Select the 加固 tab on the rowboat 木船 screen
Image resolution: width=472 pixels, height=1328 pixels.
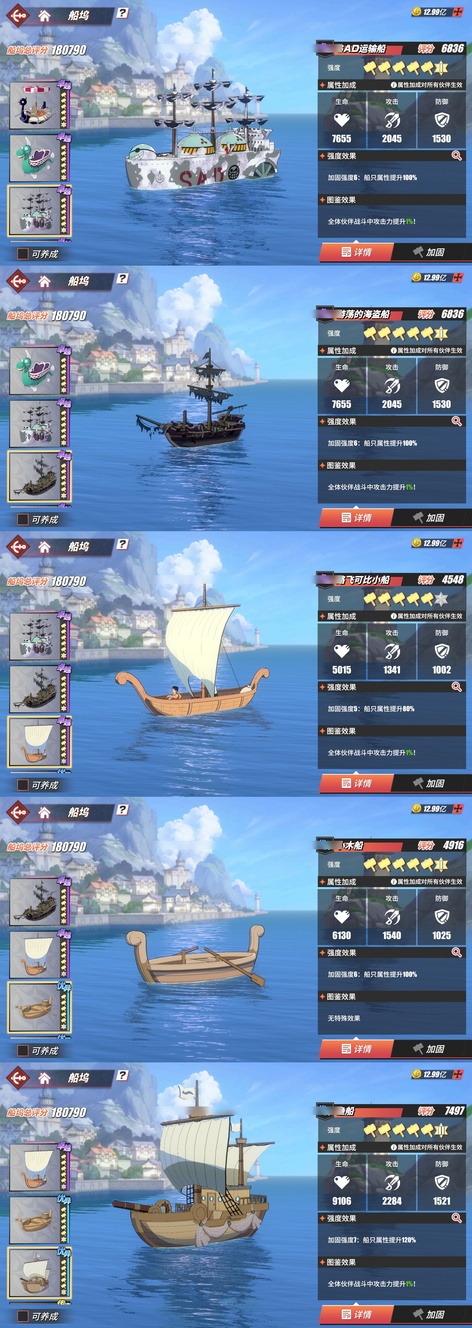(430, 1049)
